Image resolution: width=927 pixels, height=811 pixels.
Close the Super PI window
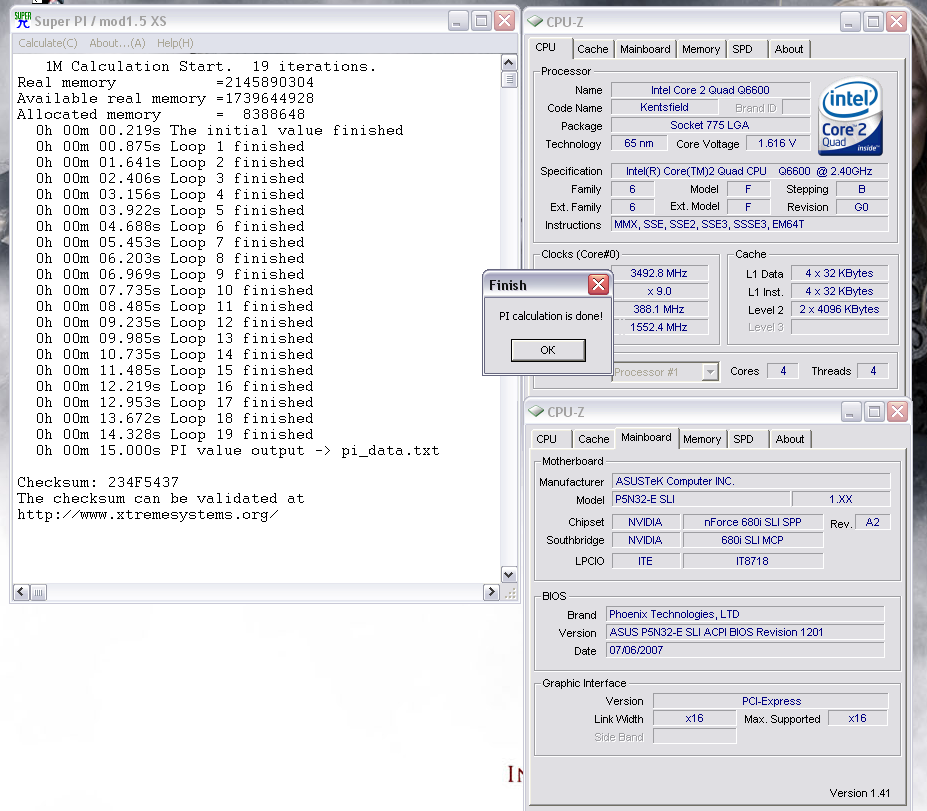pyautogui.click(x=504, y=21)
